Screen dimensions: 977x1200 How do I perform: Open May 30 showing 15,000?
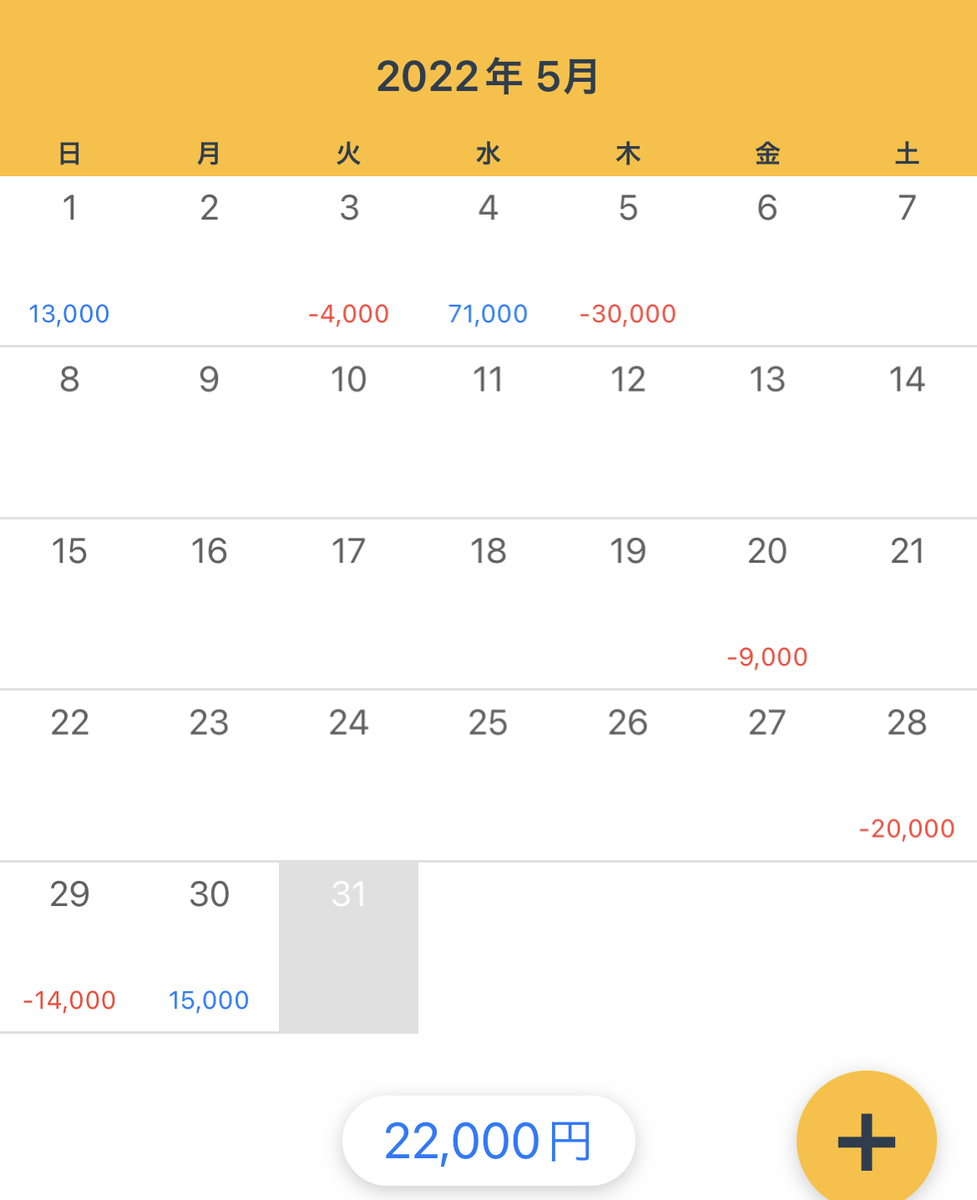[209, 947]
